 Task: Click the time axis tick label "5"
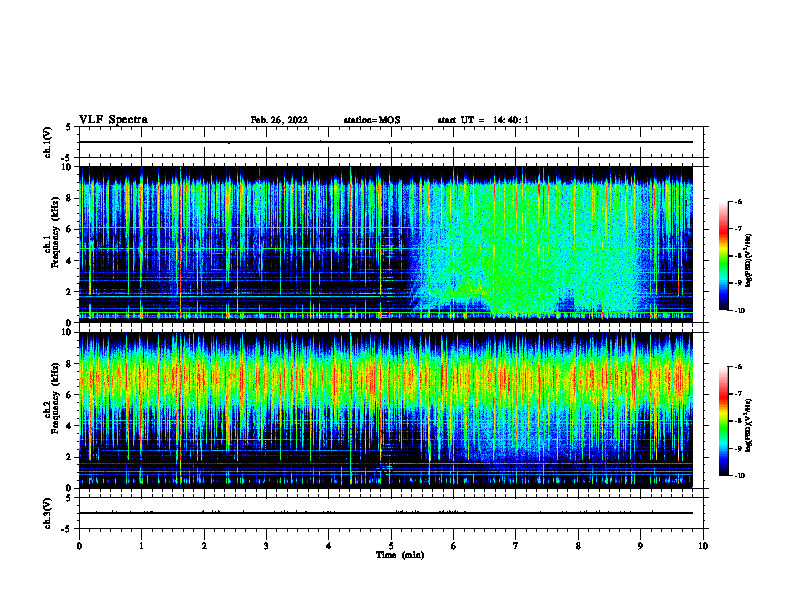391,546
